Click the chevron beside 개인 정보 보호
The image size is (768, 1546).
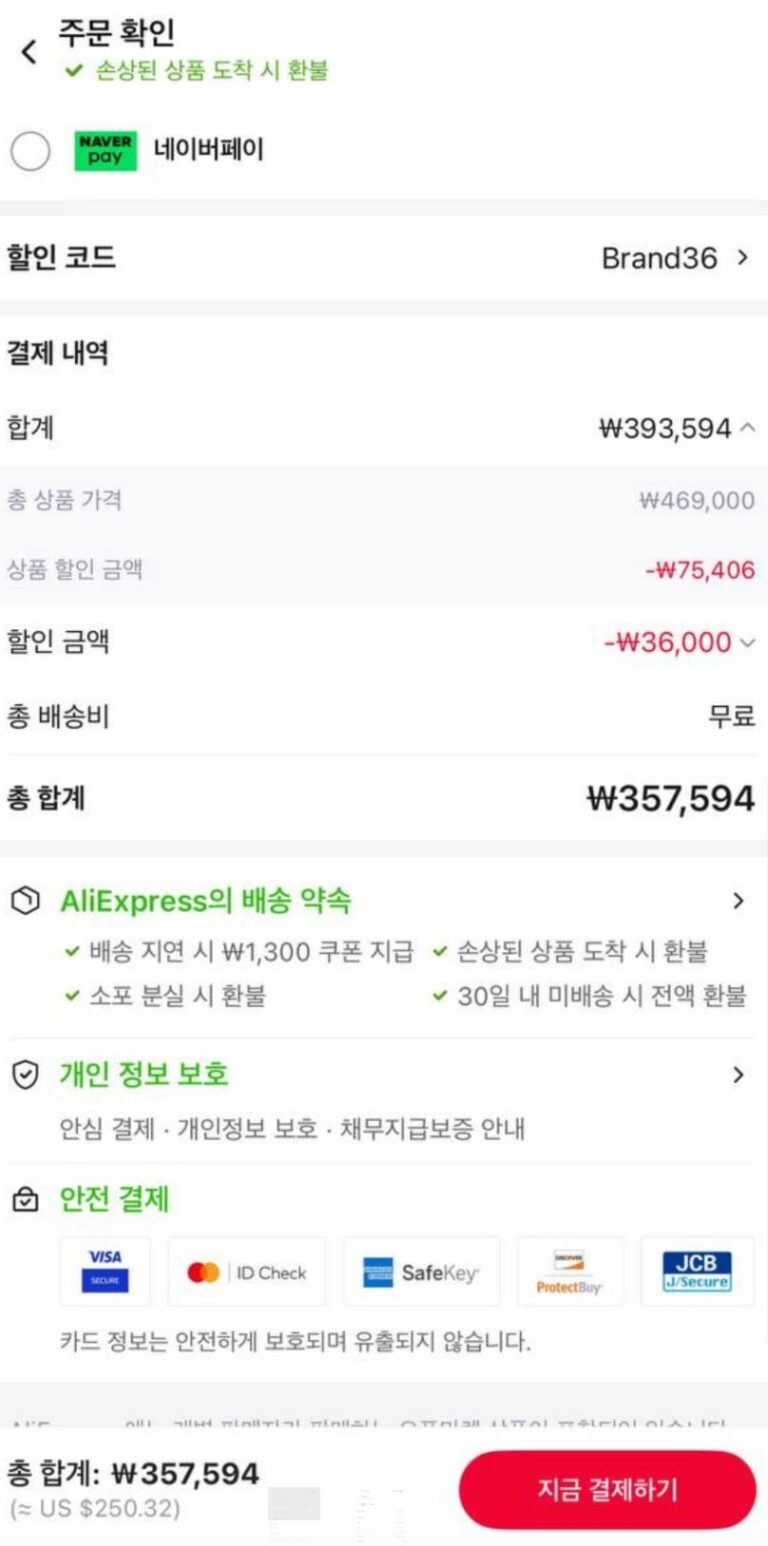point(739,1075)
